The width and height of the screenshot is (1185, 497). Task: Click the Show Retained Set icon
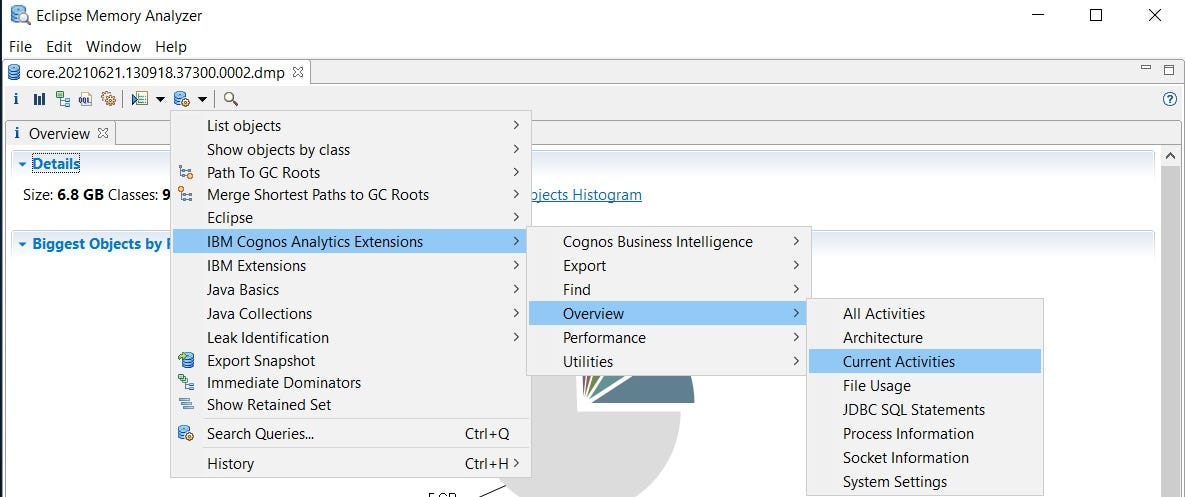tap(186, 404)
